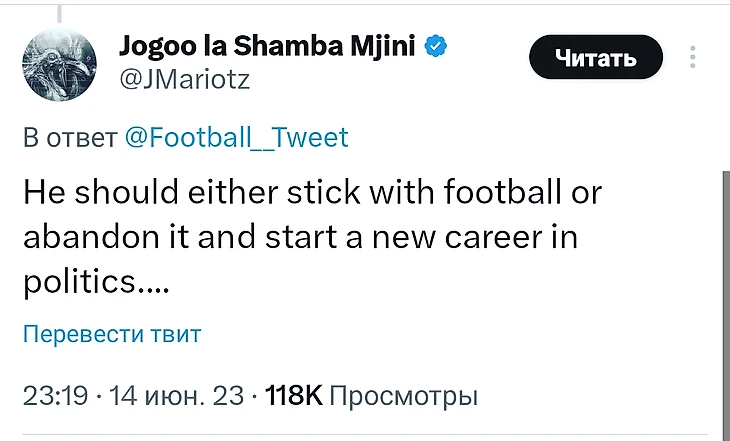730x441 pixels.
Task: Click the Просмотры views label
Action: click(x=402, y=396)
